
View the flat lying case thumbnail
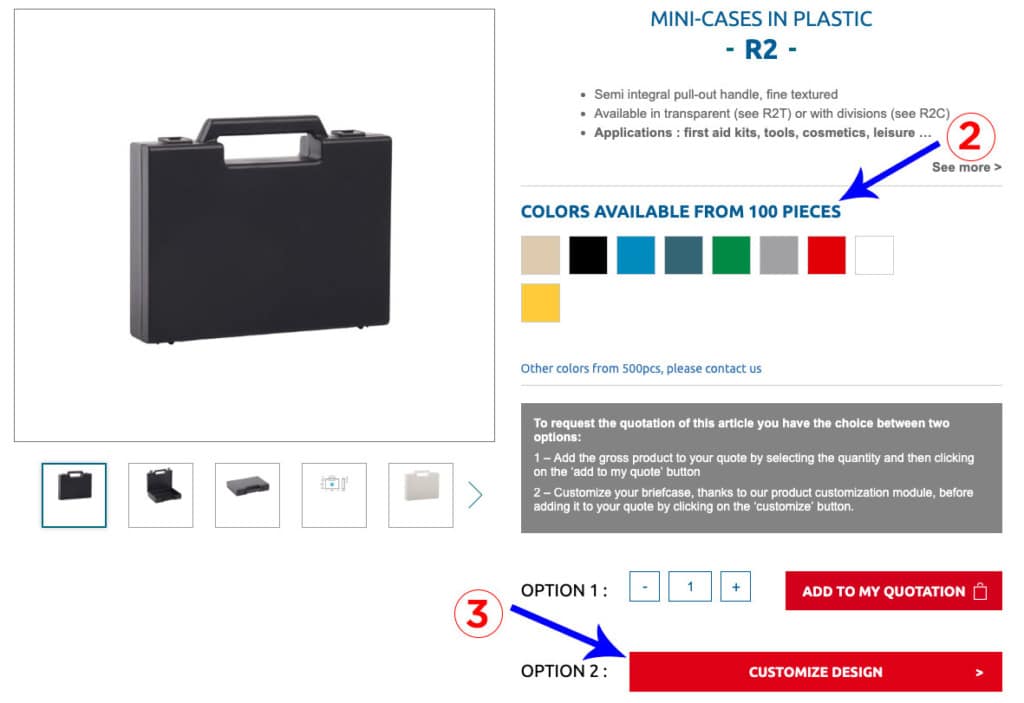(248, 495)
